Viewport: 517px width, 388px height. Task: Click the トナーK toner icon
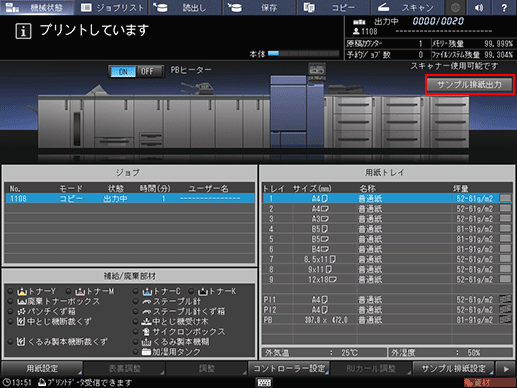tap(203, 291)
